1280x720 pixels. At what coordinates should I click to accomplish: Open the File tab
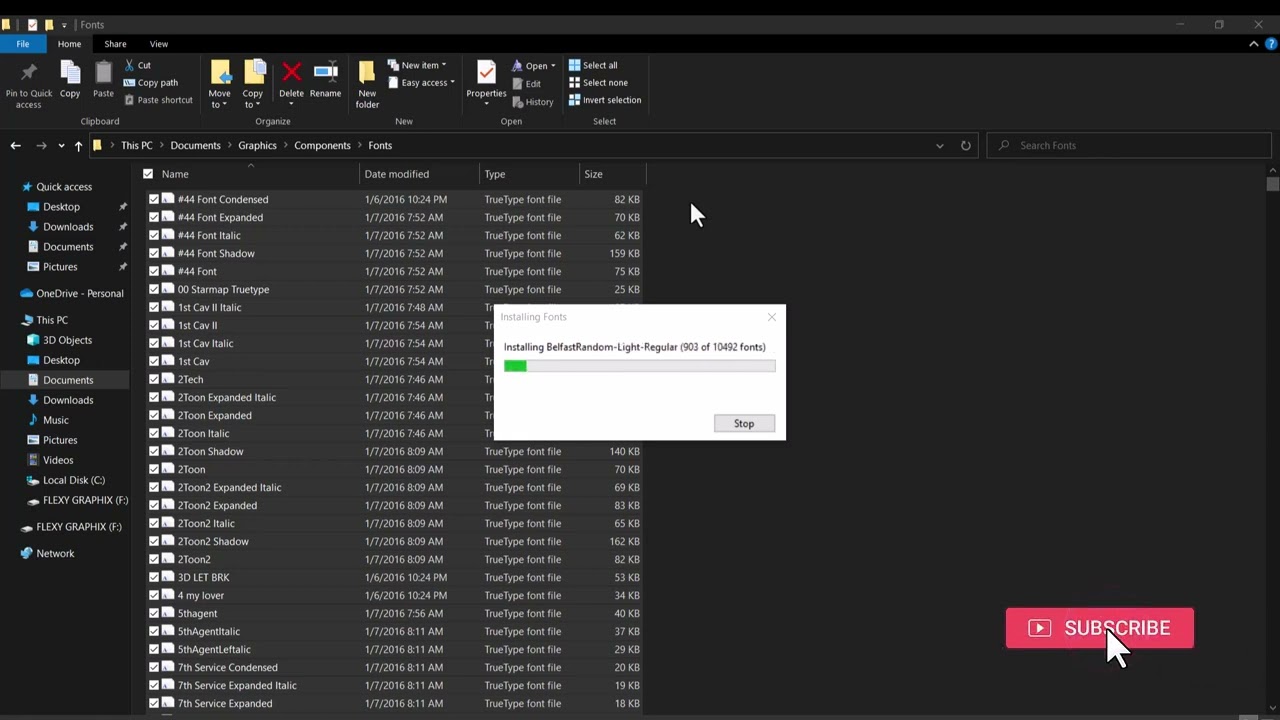[22, 44]
